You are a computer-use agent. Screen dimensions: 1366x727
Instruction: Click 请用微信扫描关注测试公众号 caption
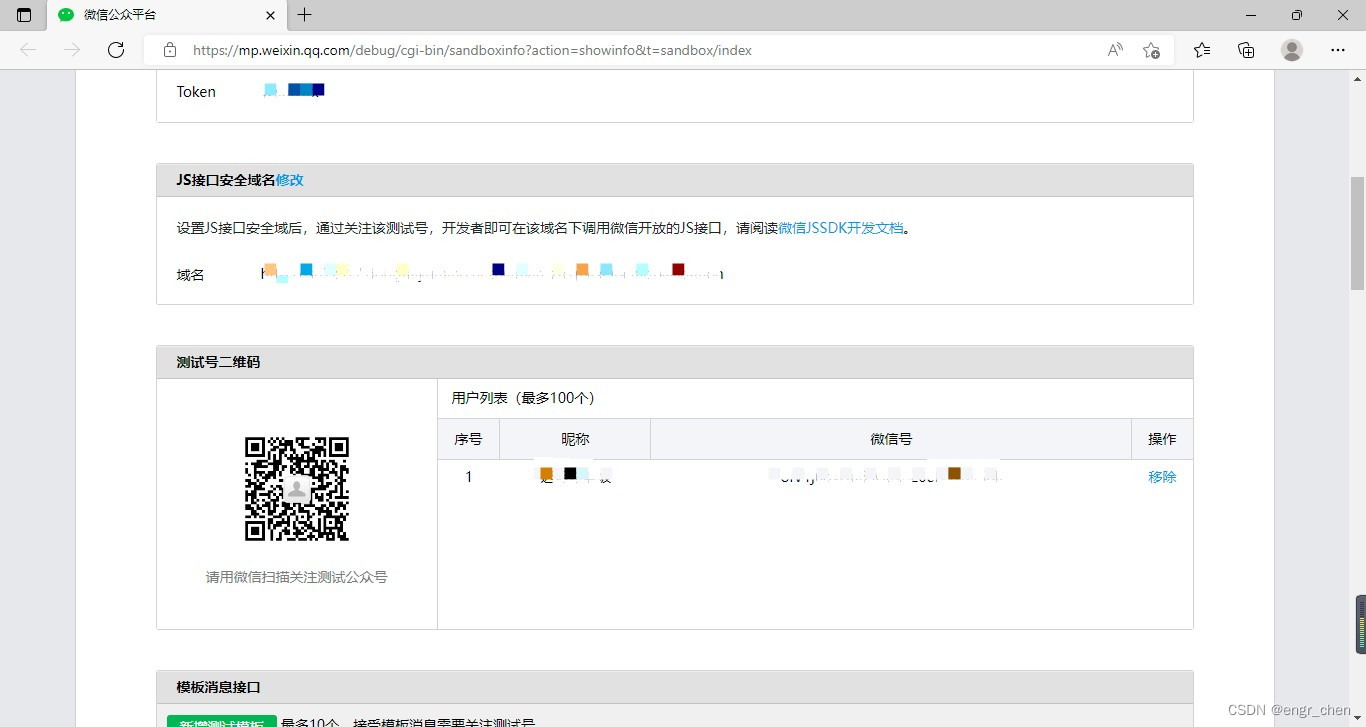(x=297, y=577)
